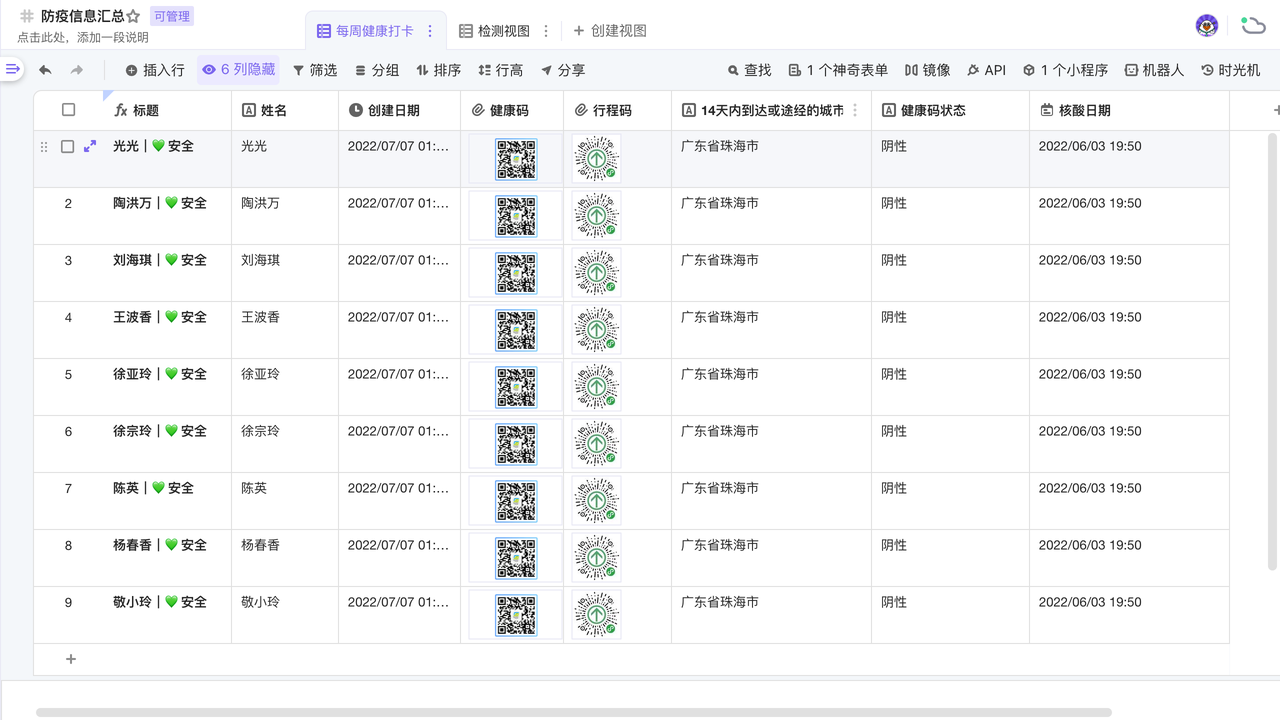Click the horizontal scrollbar at bottom
The width and height of the screenshot is (1280, 720).
[573, 713]
